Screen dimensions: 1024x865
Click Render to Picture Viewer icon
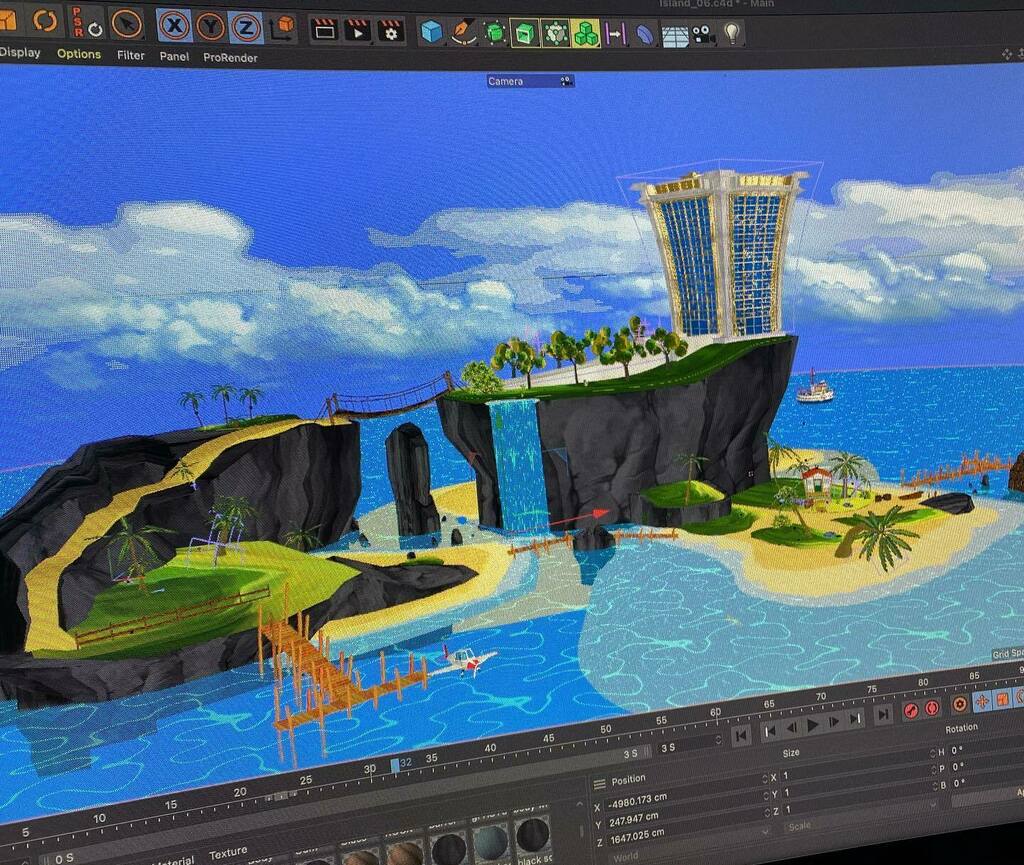[x=357, y=31]
